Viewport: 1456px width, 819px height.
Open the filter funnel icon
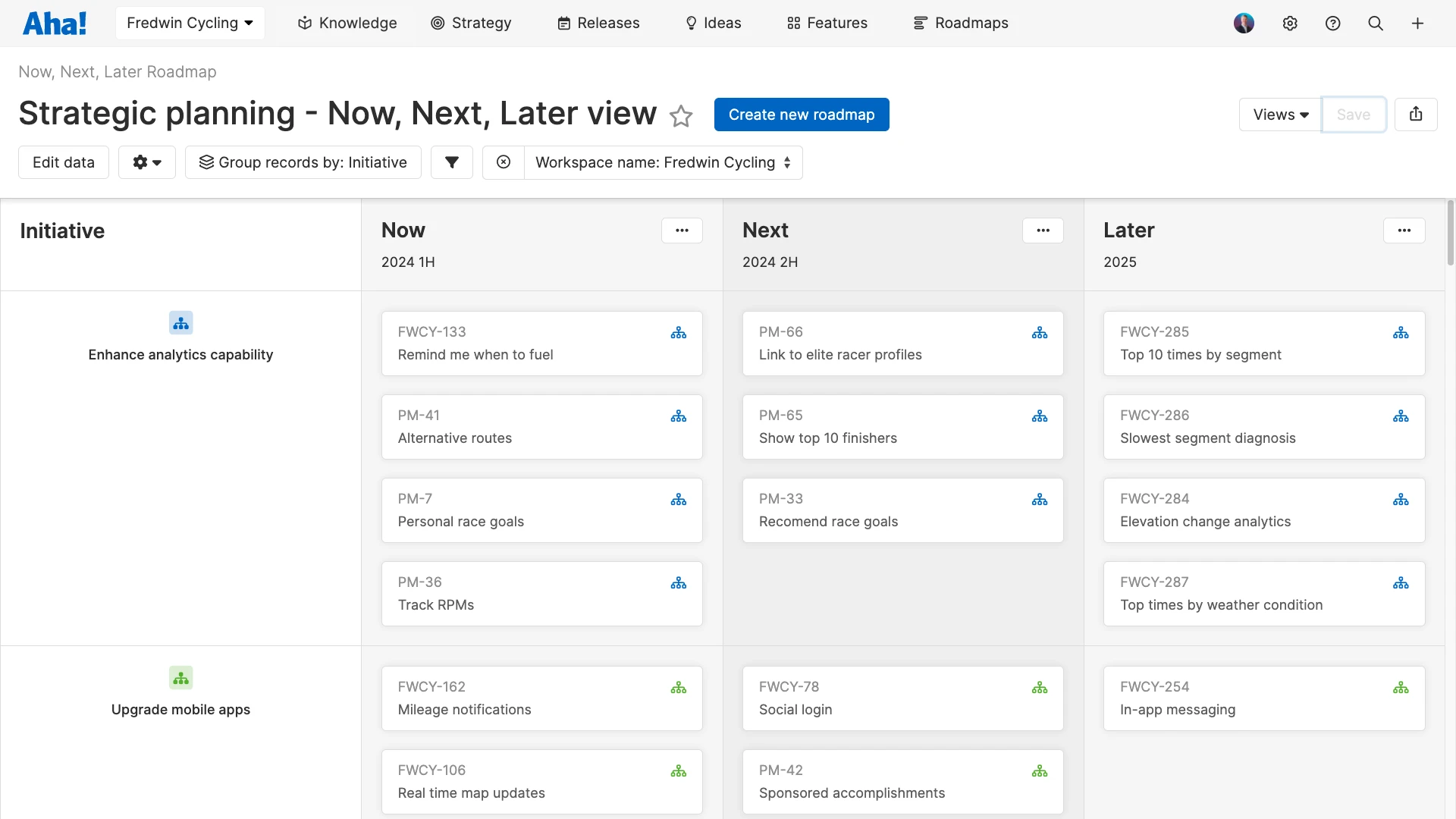pyautogui.click(x=452, y=162)
